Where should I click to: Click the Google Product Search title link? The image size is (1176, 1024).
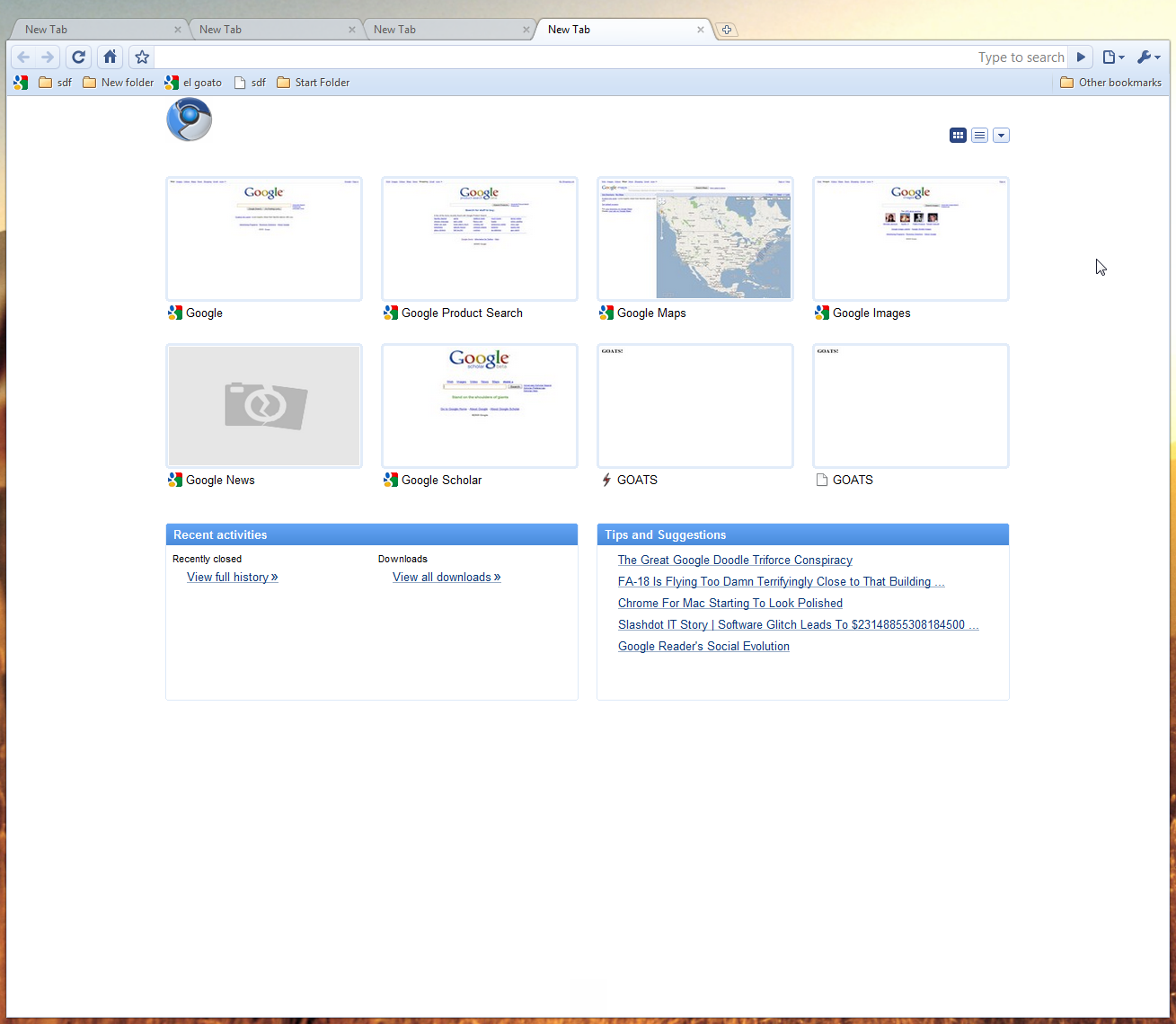point(462,313)
